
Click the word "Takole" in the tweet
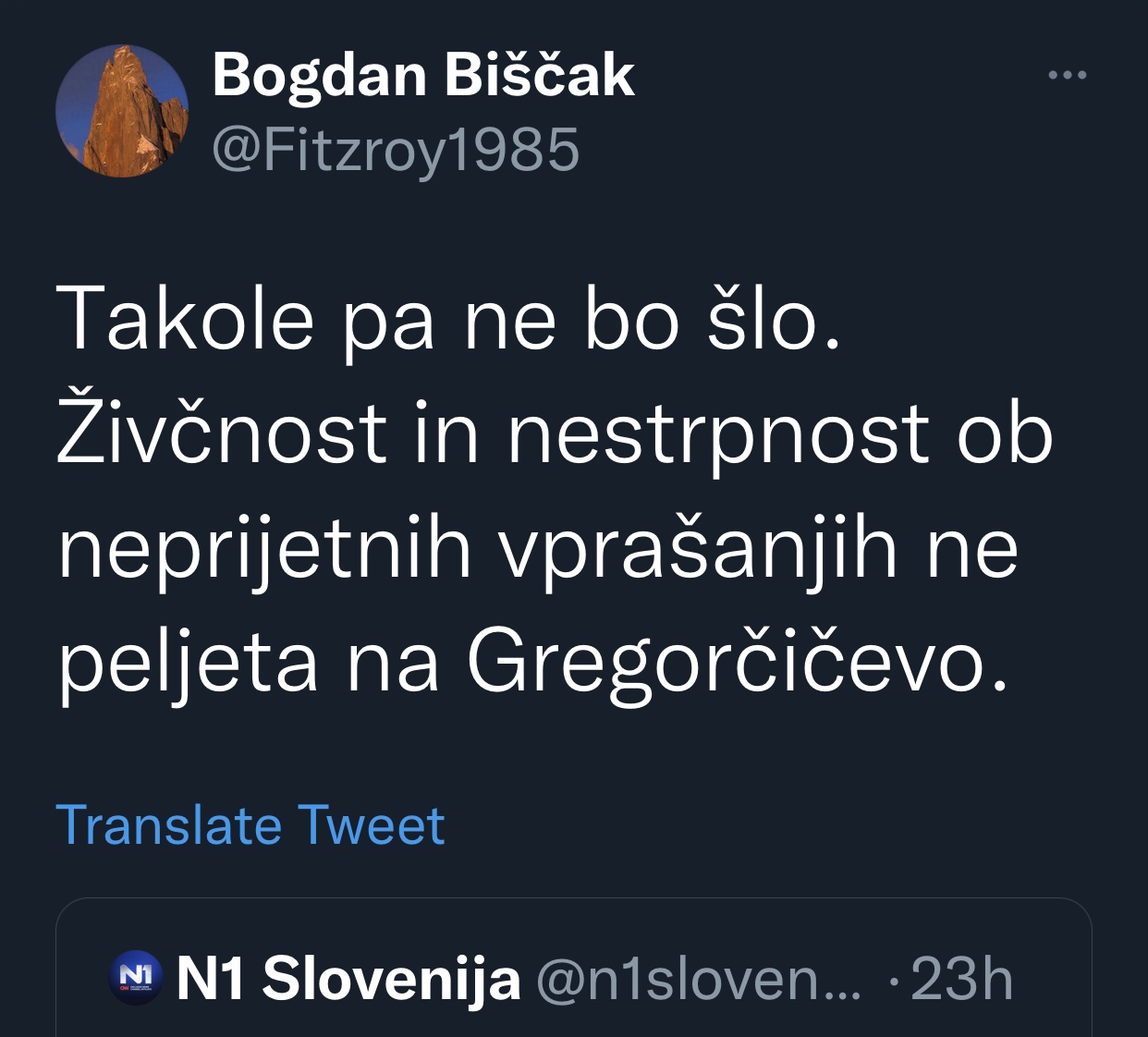(x=185, y=319)
